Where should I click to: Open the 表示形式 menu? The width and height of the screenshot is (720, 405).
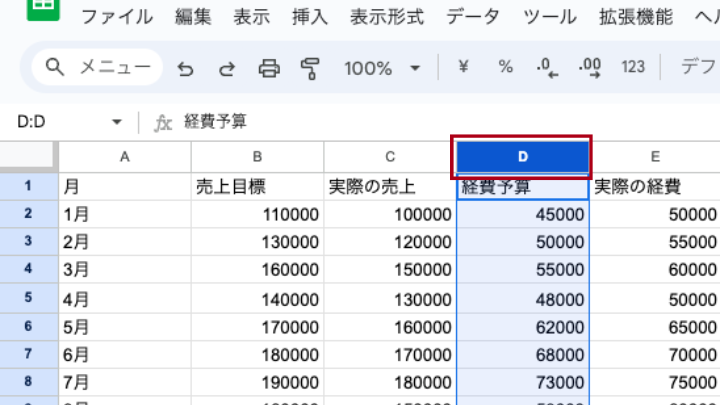click(387, 17)
